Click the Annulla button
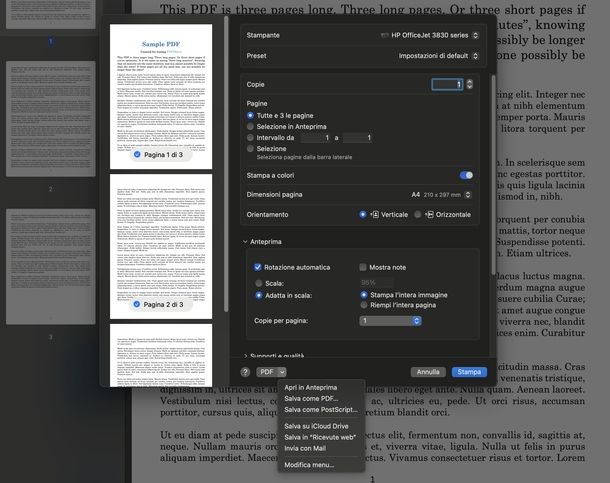610x483 pixels. click(428, 372)
